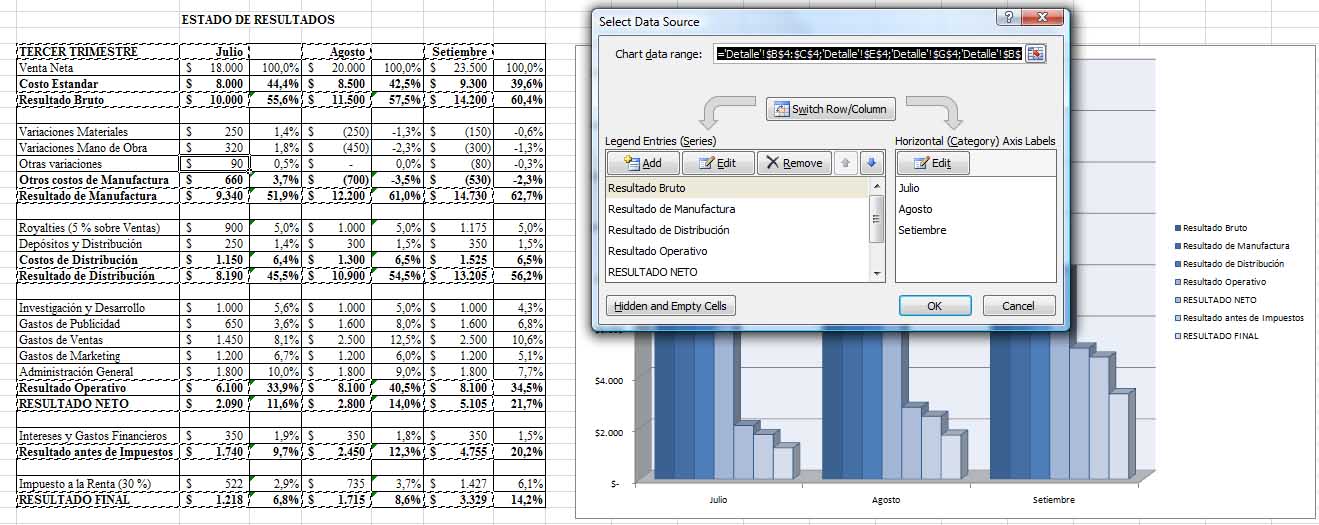This screenshot has width=1319, height=525.
Task: Open Hidden and Empty Cells settings
Action: click(671, 306)
